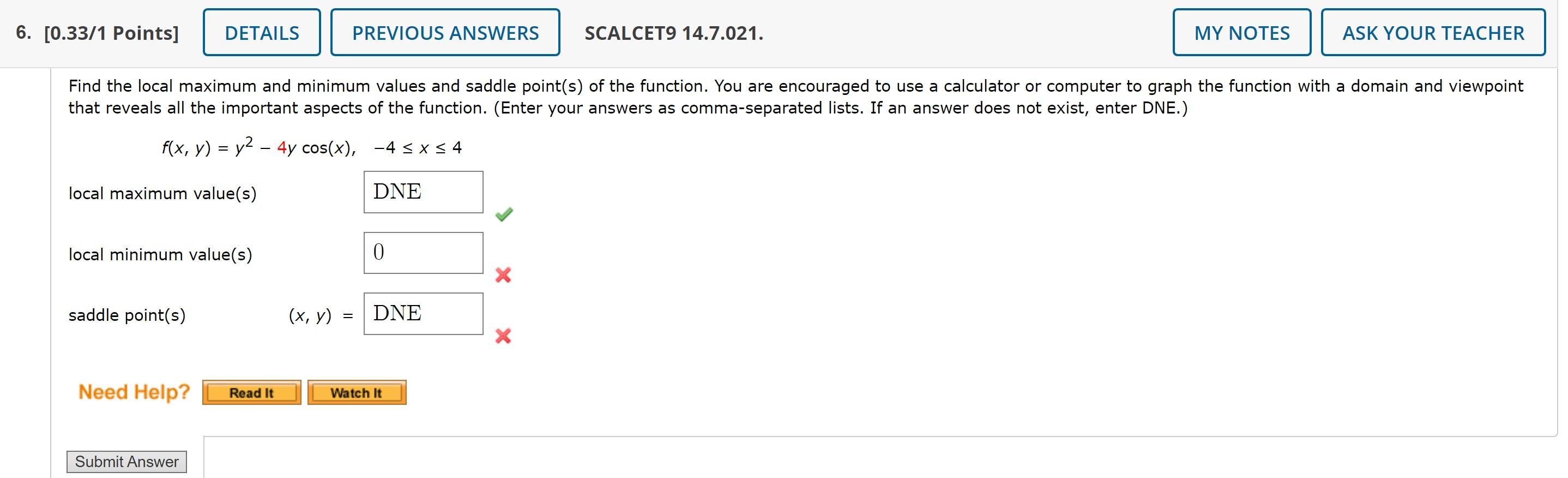Image resolution: width=1568 pixels, height=478 pixels.
Task: Click the red X beside saddle point answer
Action: tap(504, 336)
